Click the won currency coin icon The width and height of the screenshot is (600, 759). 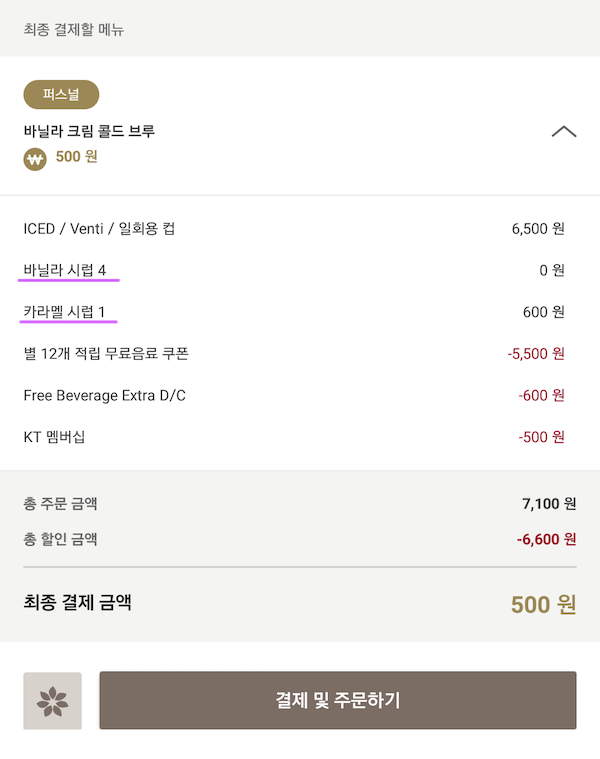click(x=35, y=159)
